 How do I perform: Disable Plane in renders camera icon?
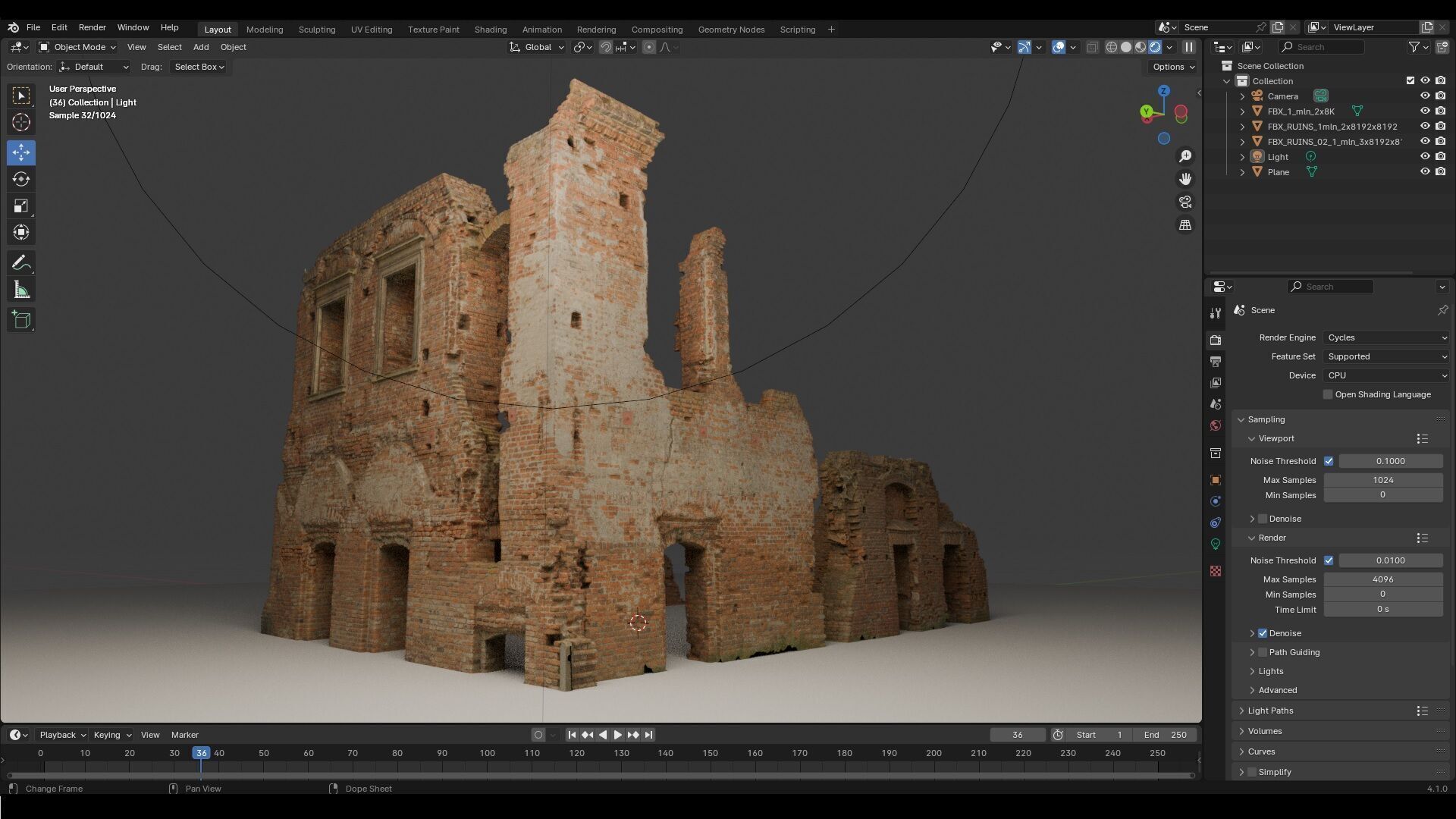1440,172
